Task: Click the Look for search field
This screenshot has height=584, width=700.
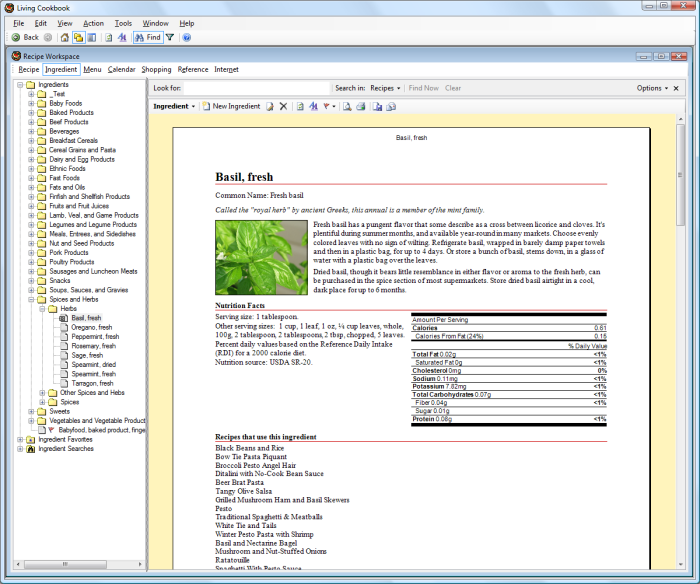Action: tap(257, 88)
